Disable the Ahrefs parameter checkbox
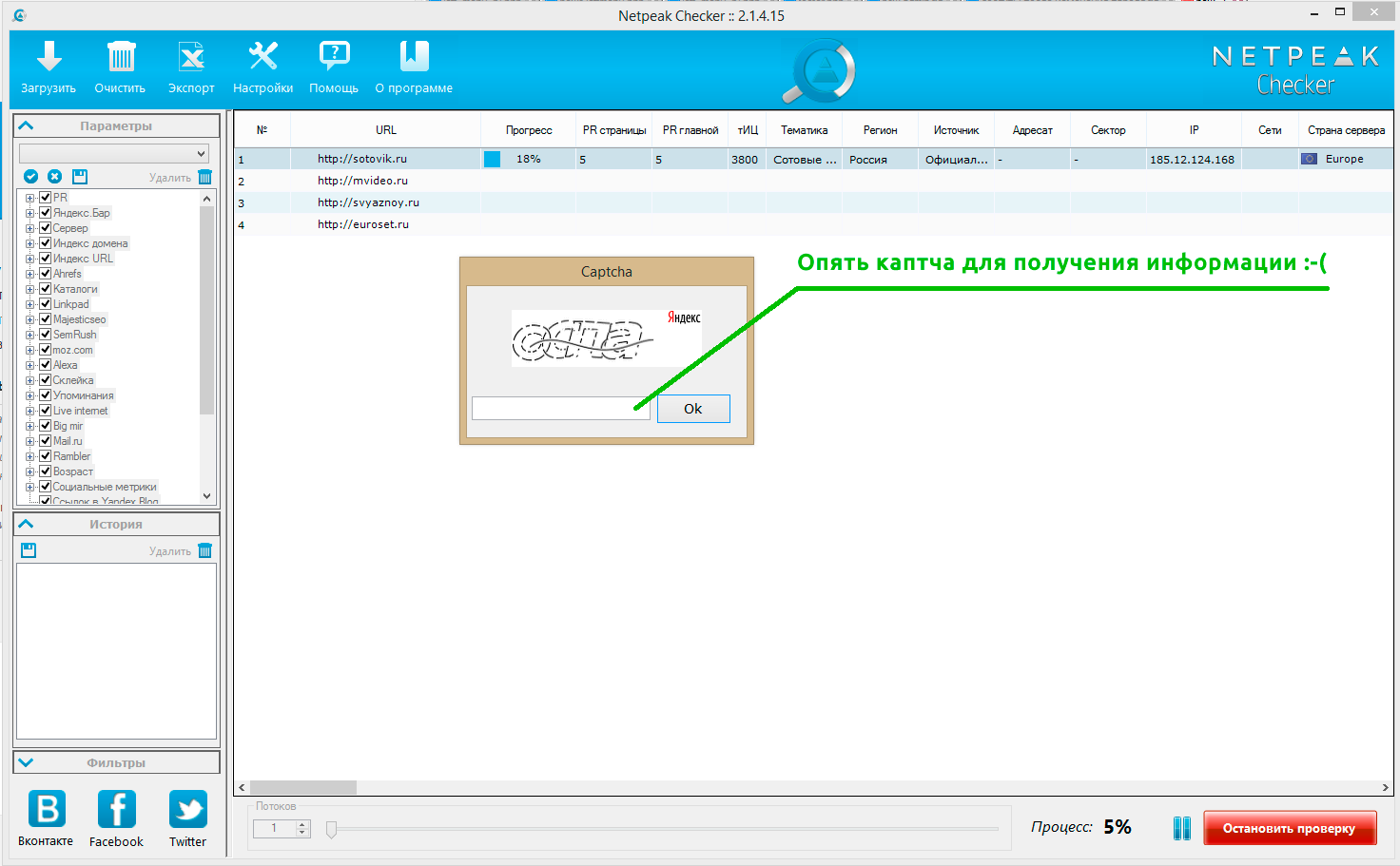The height and width of the screenshot is (866, 1400). pos(45,274)
